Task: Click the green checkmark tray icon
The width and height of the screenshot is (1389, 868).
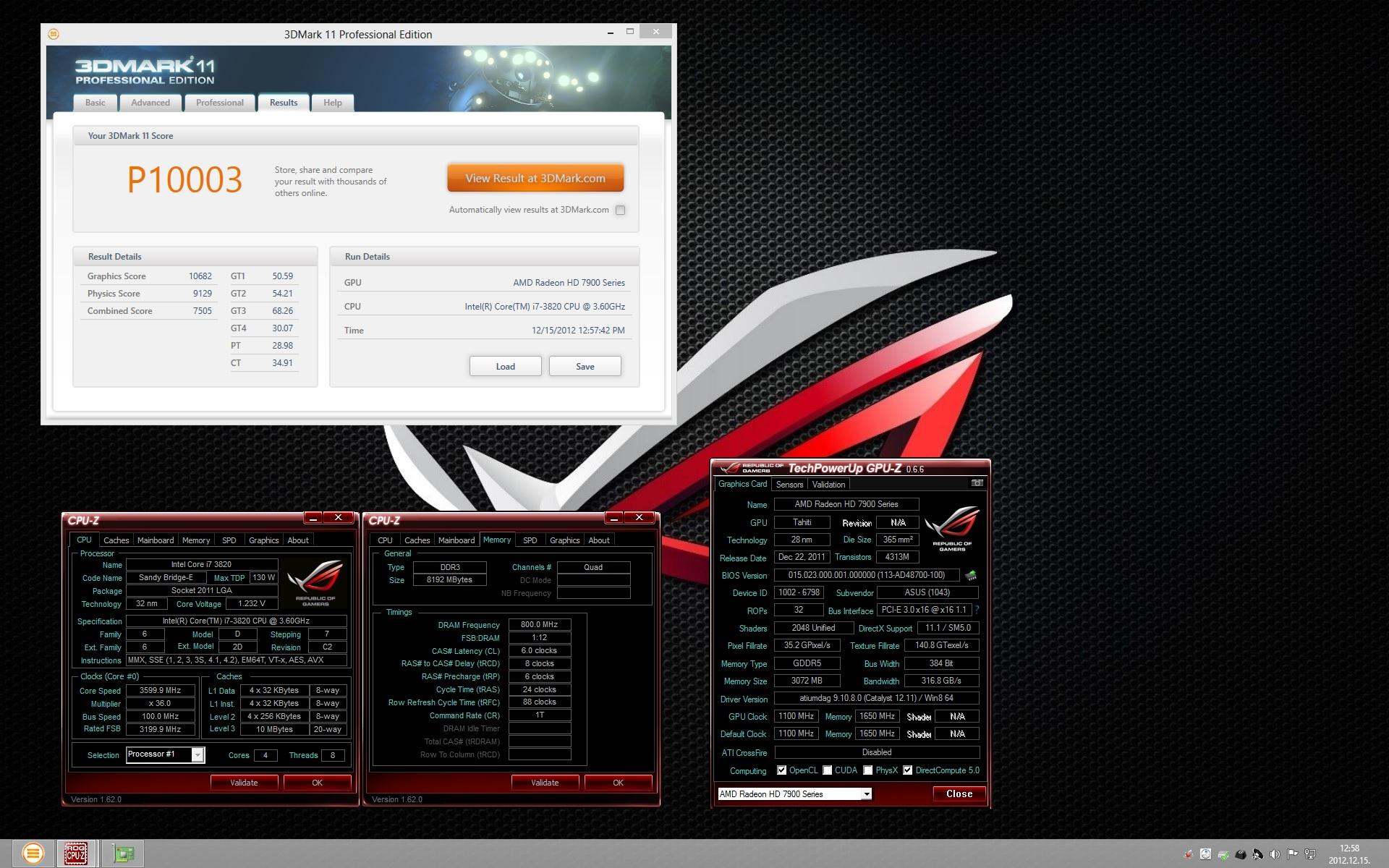Action: click(x=1223, y=854)
